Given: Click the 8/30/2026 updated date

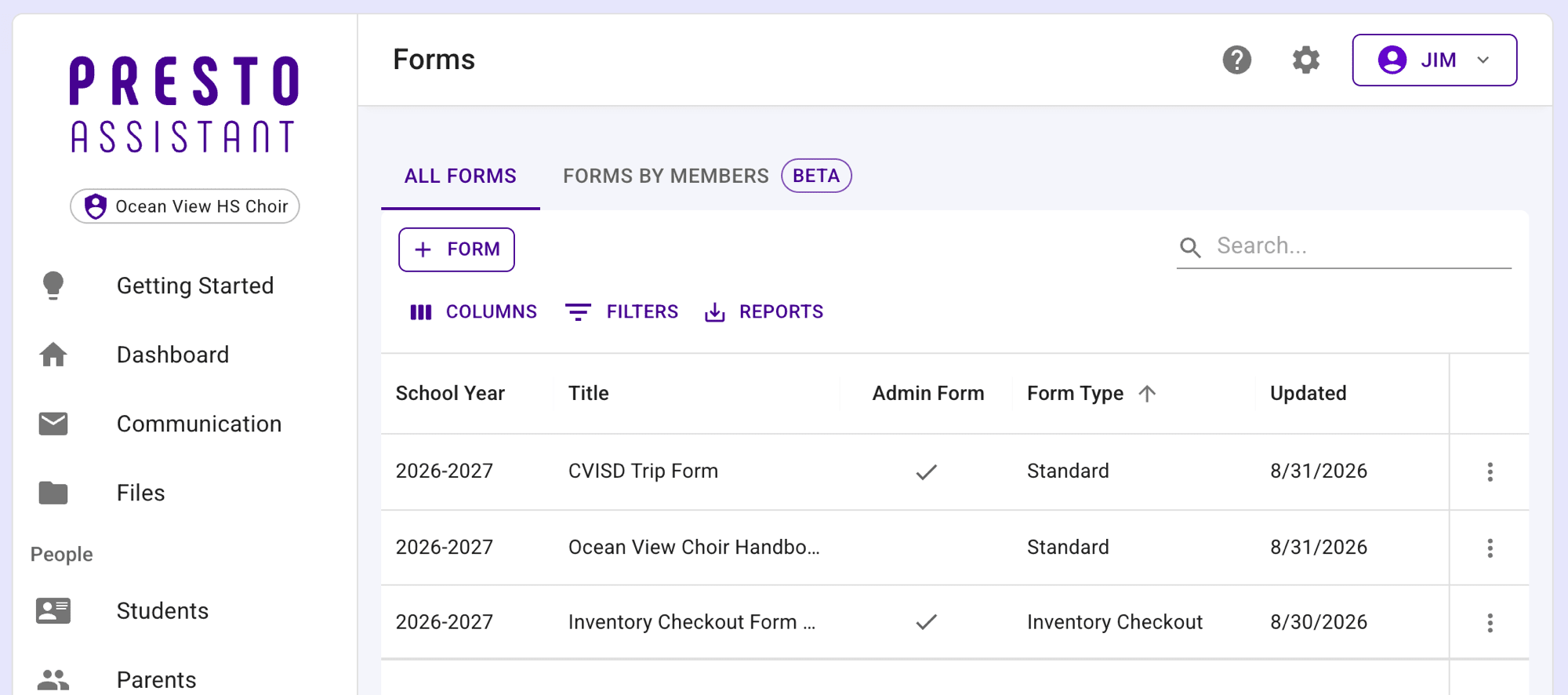Looking at the screenshot, I should click(x=1319, y=622).
